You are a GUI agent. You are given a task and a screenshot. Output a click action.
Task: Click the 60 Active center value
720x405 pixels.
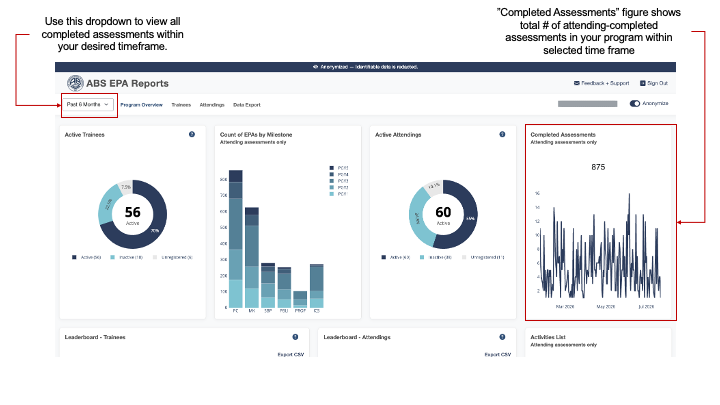443,214
